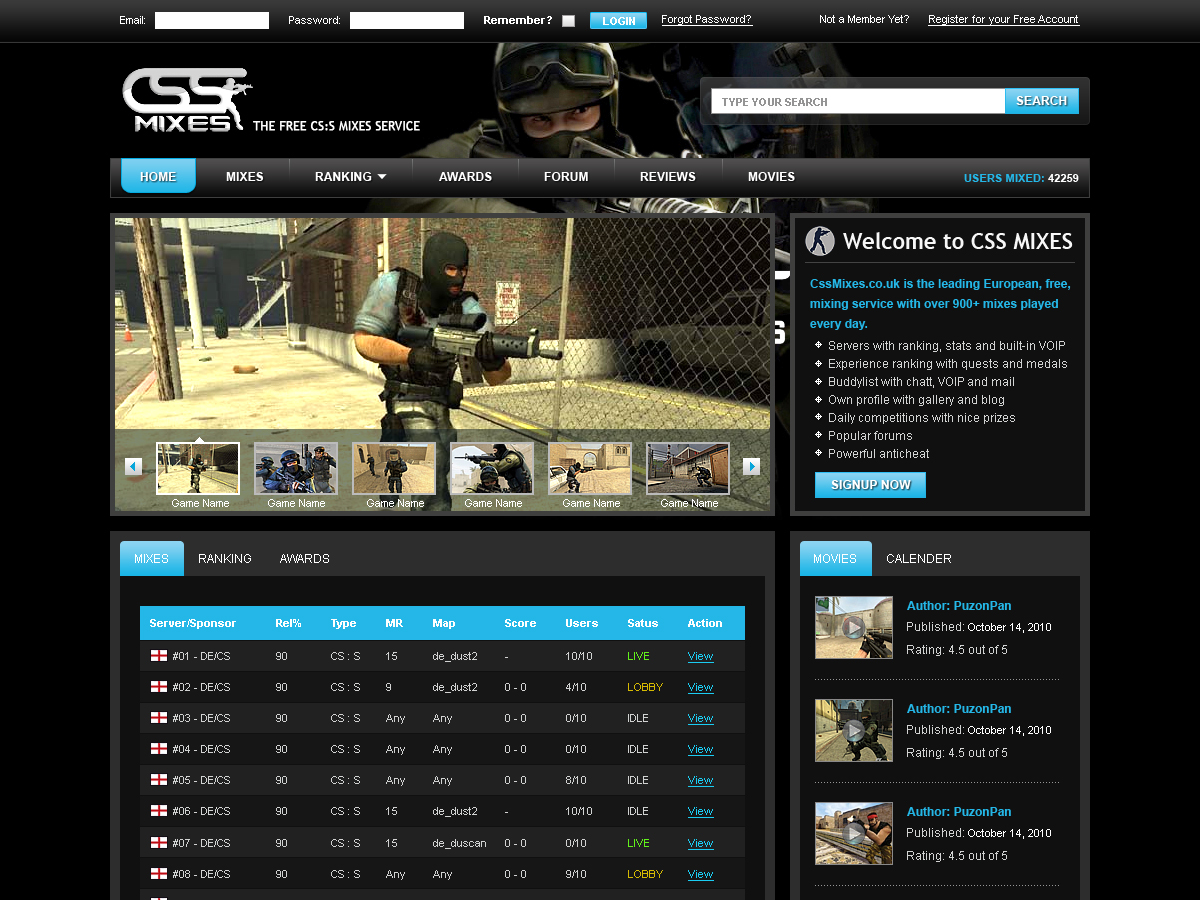Click the England flag for server #05
This screenshot has width=1200, height=900.
point(159,780)
